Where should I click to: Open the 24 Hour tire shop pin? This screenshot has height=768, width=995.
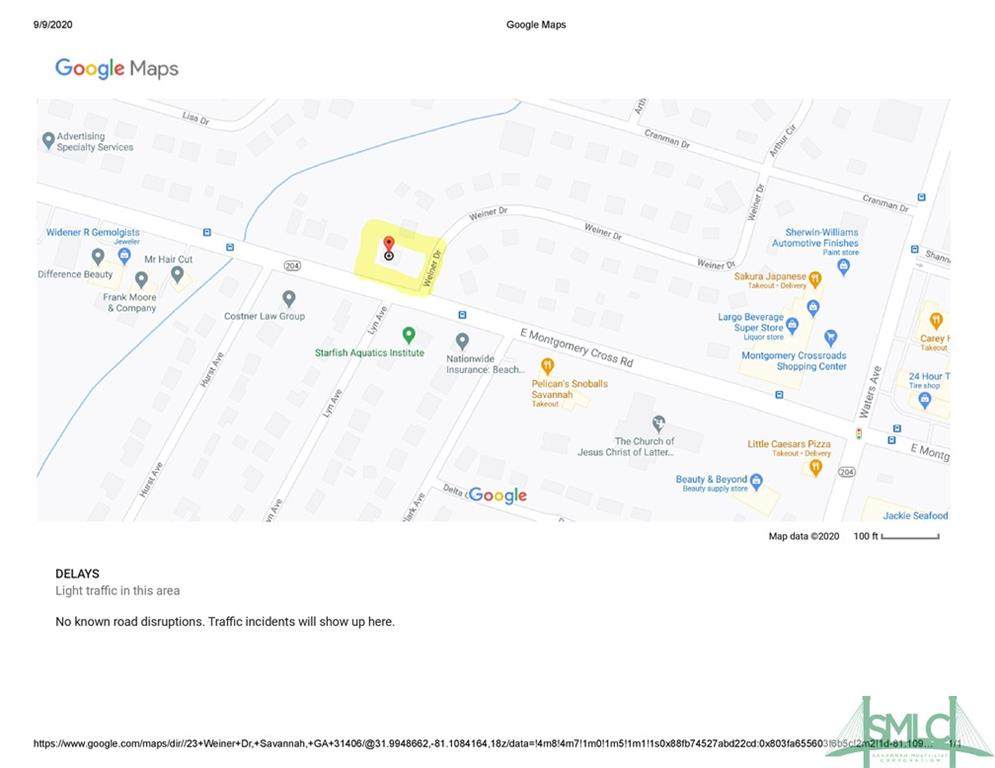(x=925, y=400)
